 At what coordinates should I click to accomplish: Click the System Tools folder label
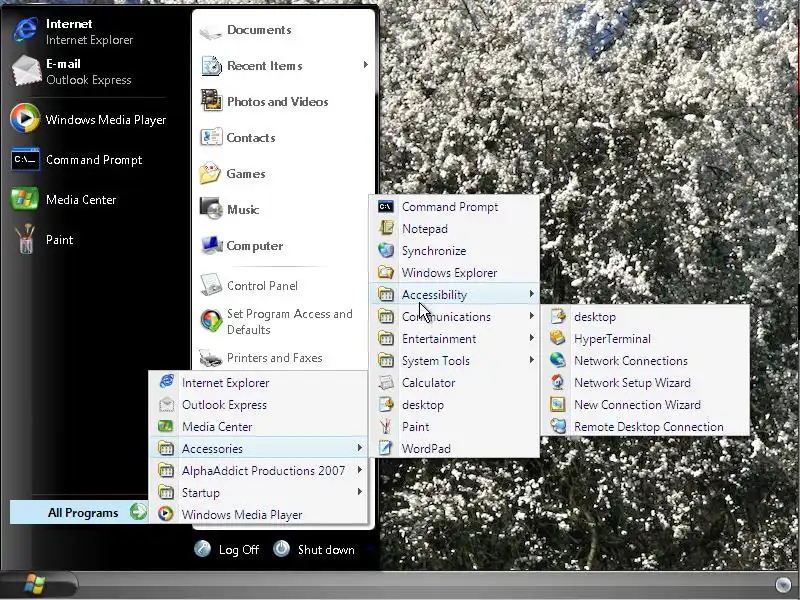click(x=436, y=360)
